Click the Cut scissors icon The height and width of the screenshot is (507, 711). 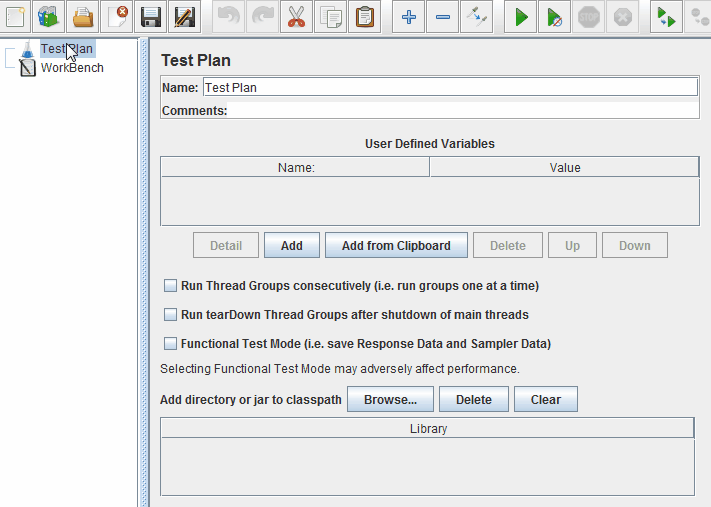pyautogui.click(x=296, y=17)
